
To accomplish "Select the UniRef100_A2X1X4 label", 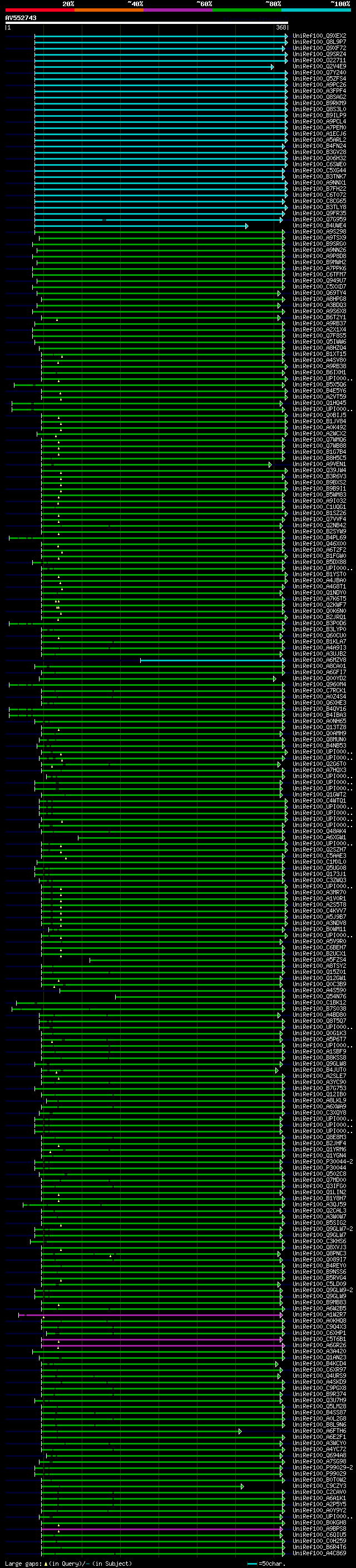I will click(x=319, y=330).
